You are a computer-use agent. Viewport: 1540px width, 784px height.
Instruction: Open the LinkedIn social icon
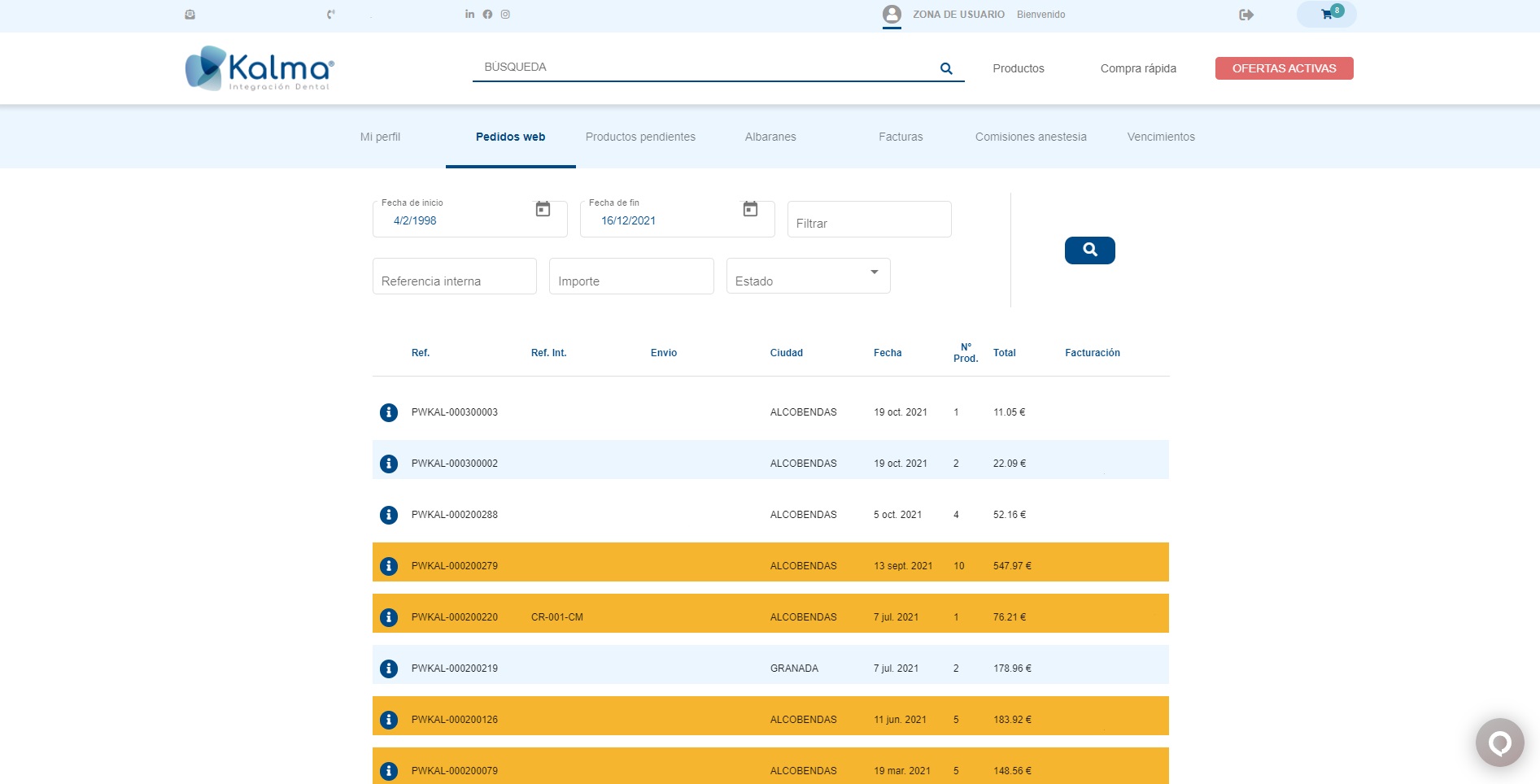(x=469, y=14)
